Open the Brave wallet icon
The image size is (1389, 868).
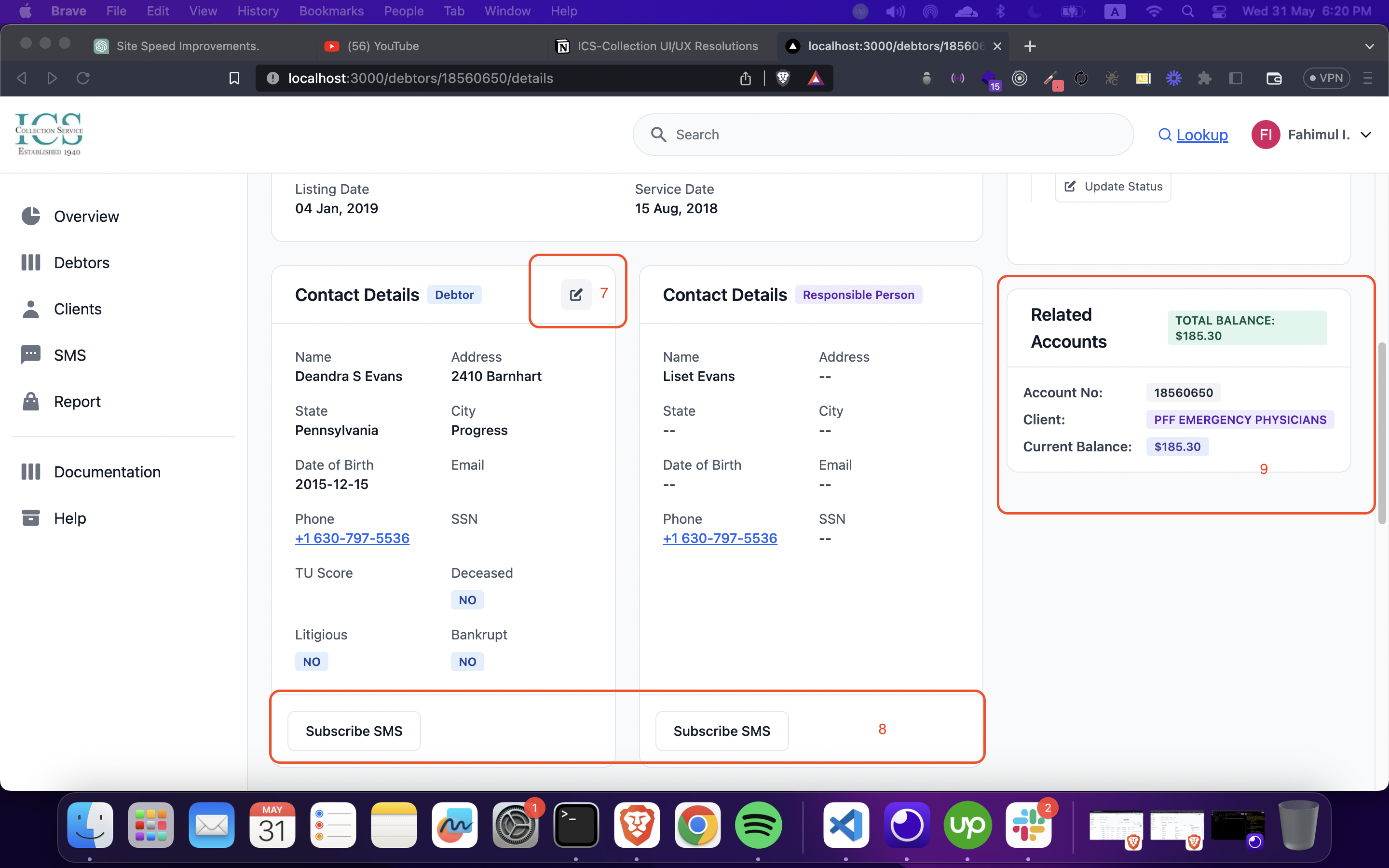[x=1274, y=78]
